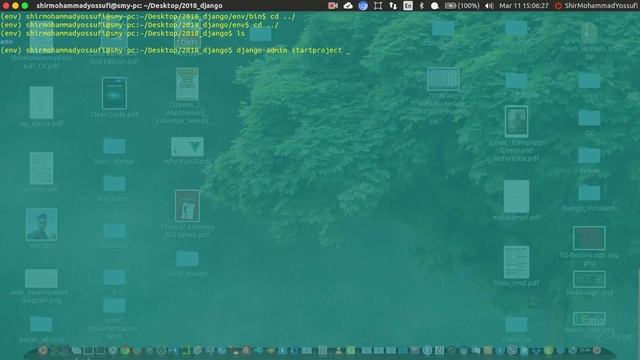
Task: Select the Clean Code.pdf desktop file
Action: tap(114, 97)
